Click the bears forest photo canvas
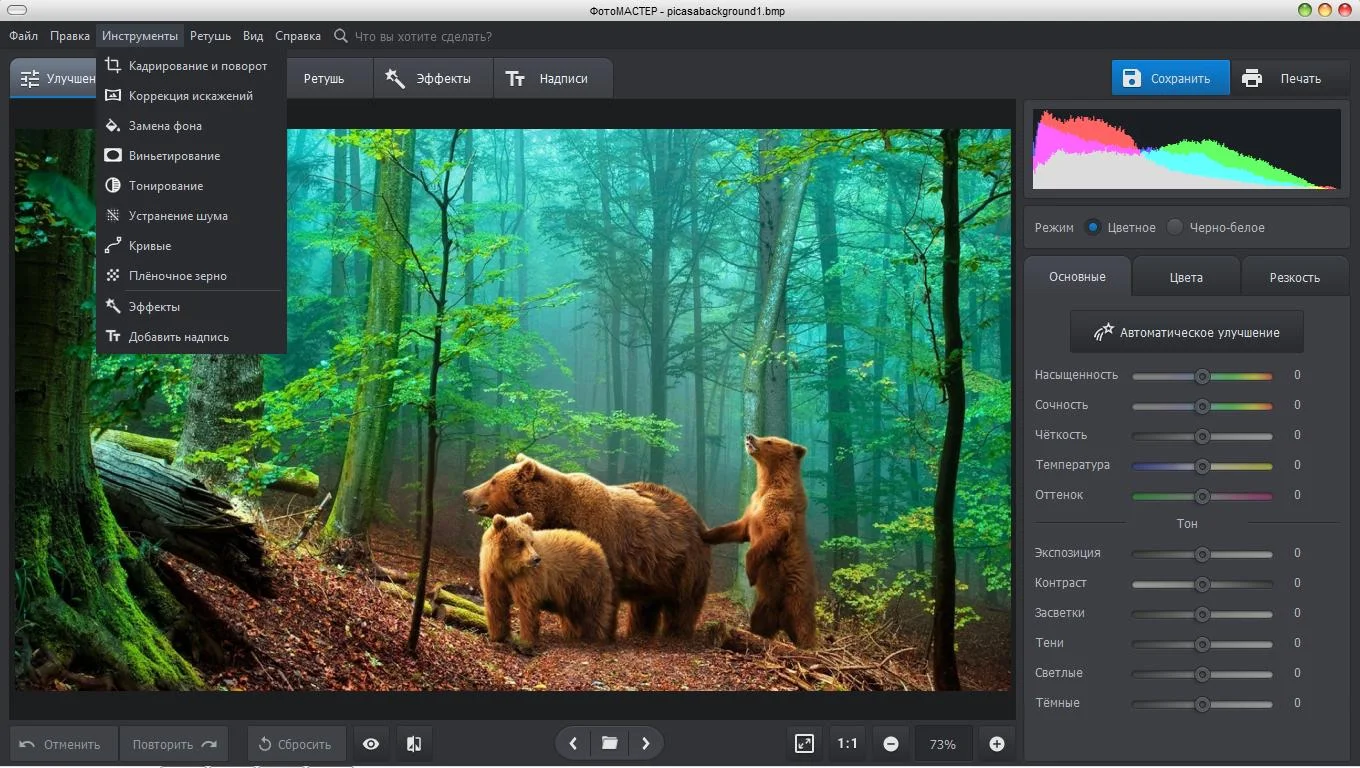Viewport: 1360px width, 768px height. click(x=512, y=410)
